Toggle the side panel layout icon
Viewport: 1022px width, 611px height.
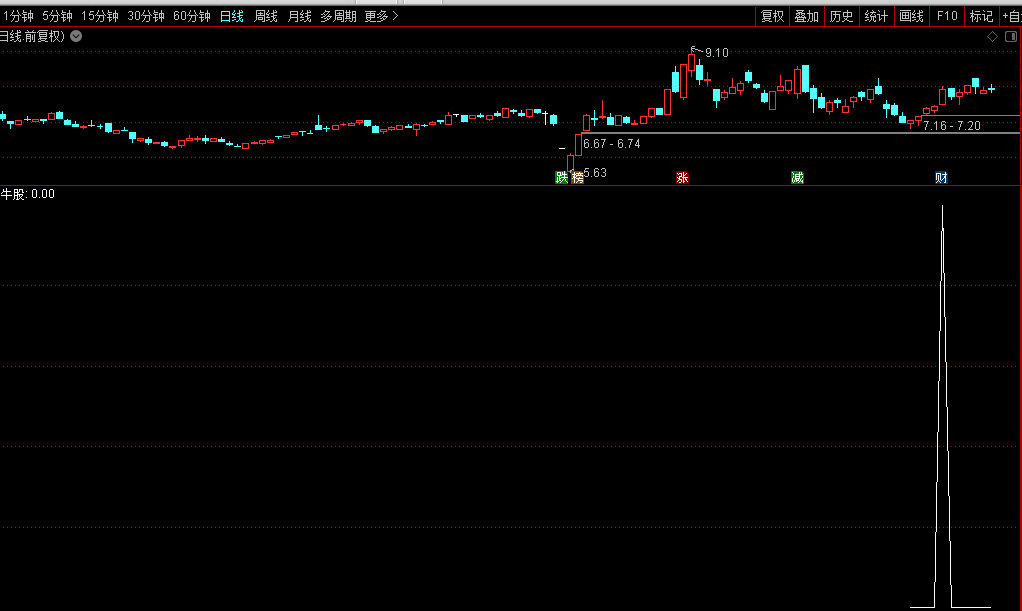click(1009, 36)
